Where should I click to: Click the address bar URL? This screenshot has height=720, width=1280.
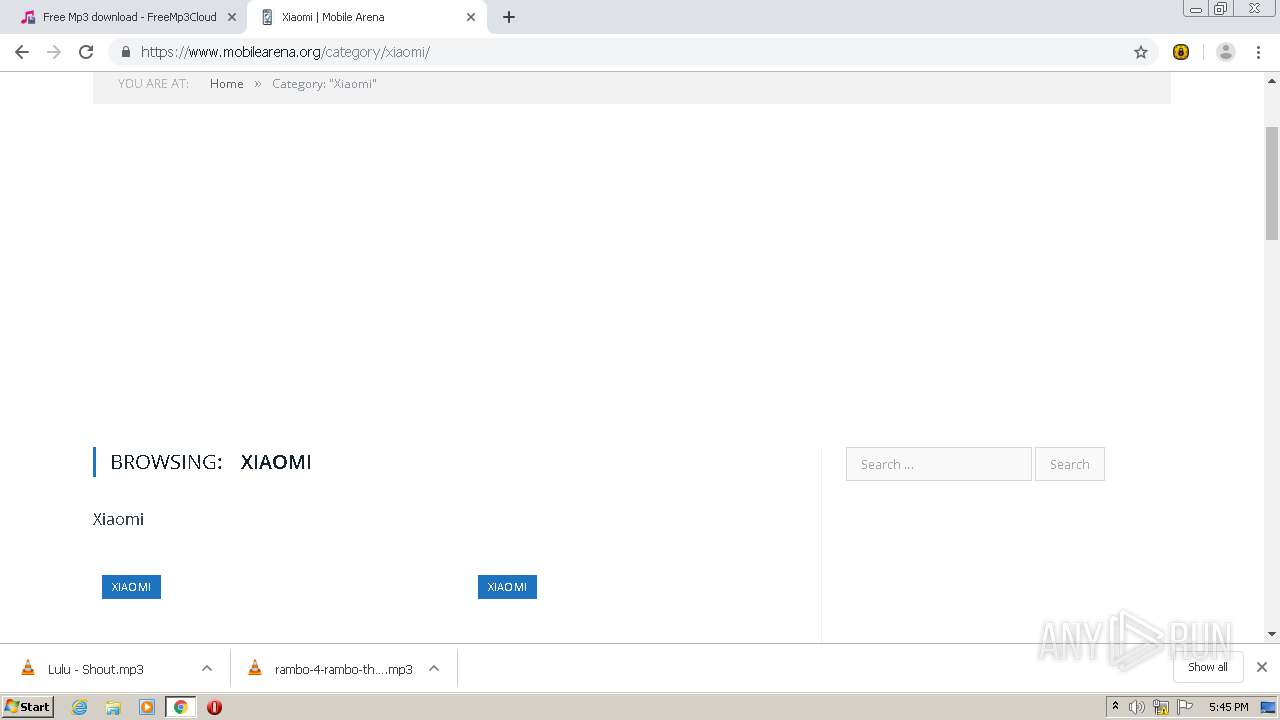click(x=285, y=52)
